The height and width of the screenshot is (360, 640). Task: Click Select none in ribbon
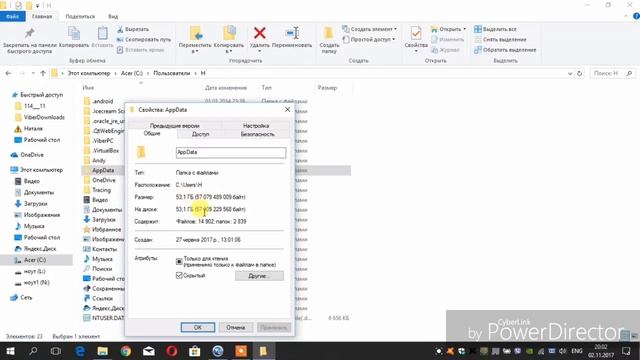pyautogui.click(x=500, y=40)
